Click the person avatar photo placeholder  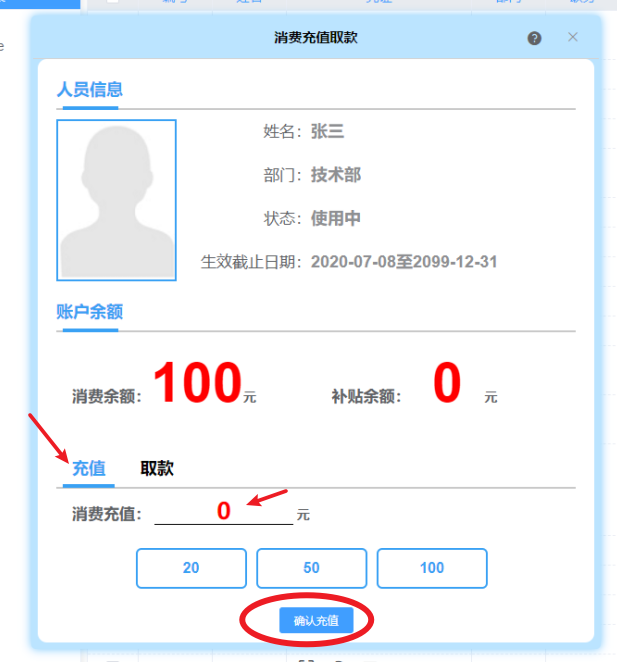pyautogui.click(x=117, y=200)
